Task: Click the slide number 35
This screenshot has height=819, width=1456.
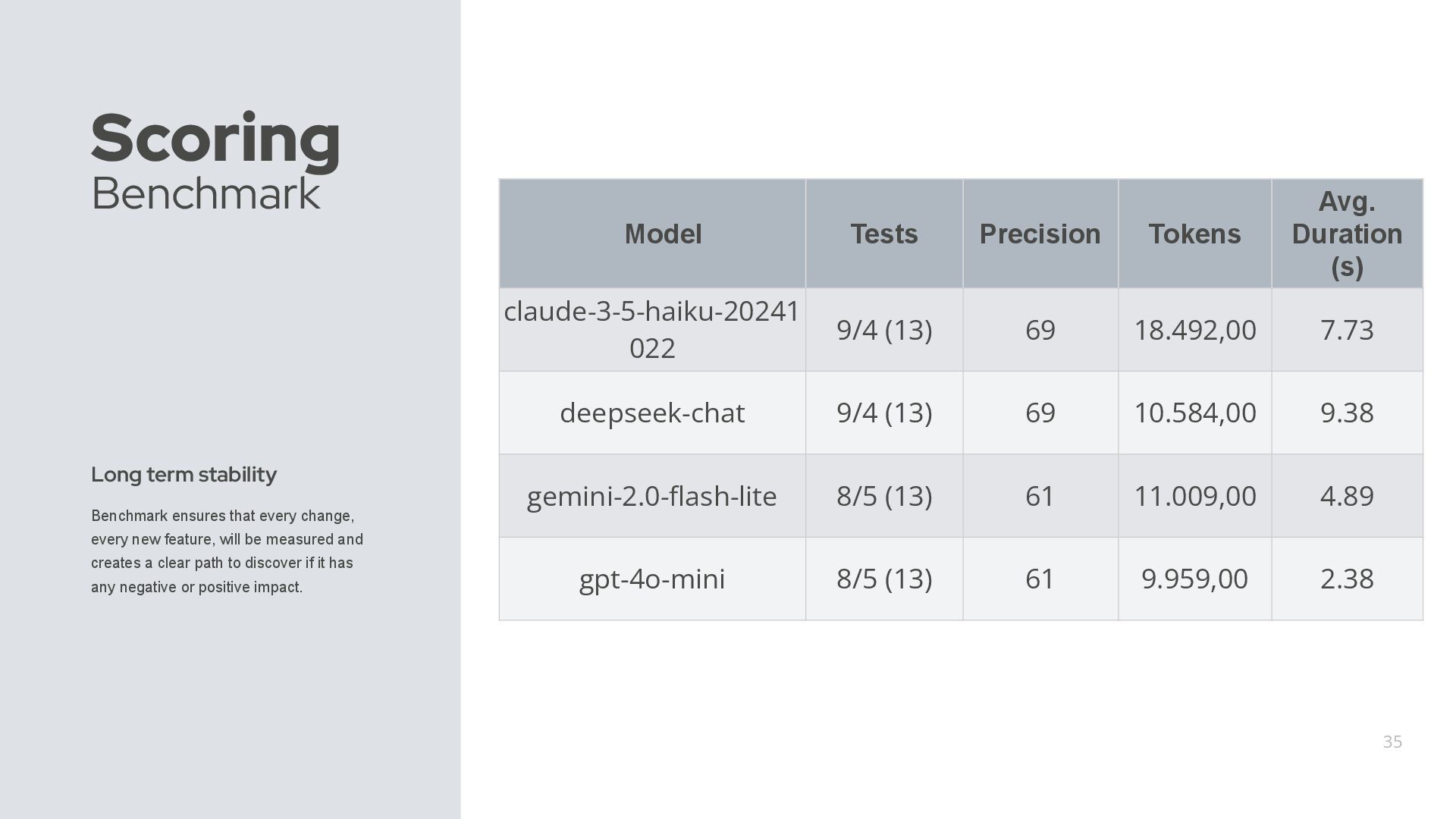Action: pos(1392,742)
